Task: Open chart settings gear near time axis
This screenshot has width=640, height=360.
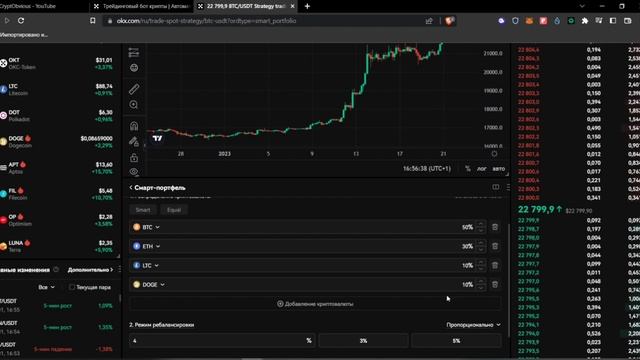Action: [494, 154]
